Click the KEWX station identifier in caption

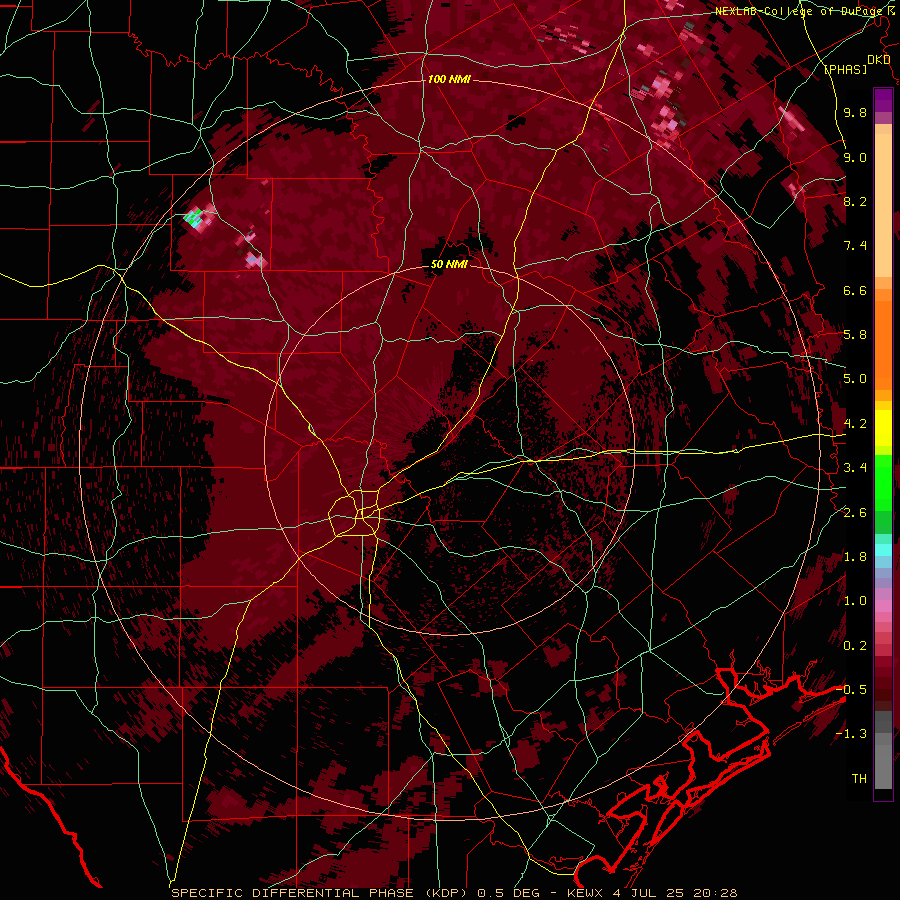click(x=585, y=893)
